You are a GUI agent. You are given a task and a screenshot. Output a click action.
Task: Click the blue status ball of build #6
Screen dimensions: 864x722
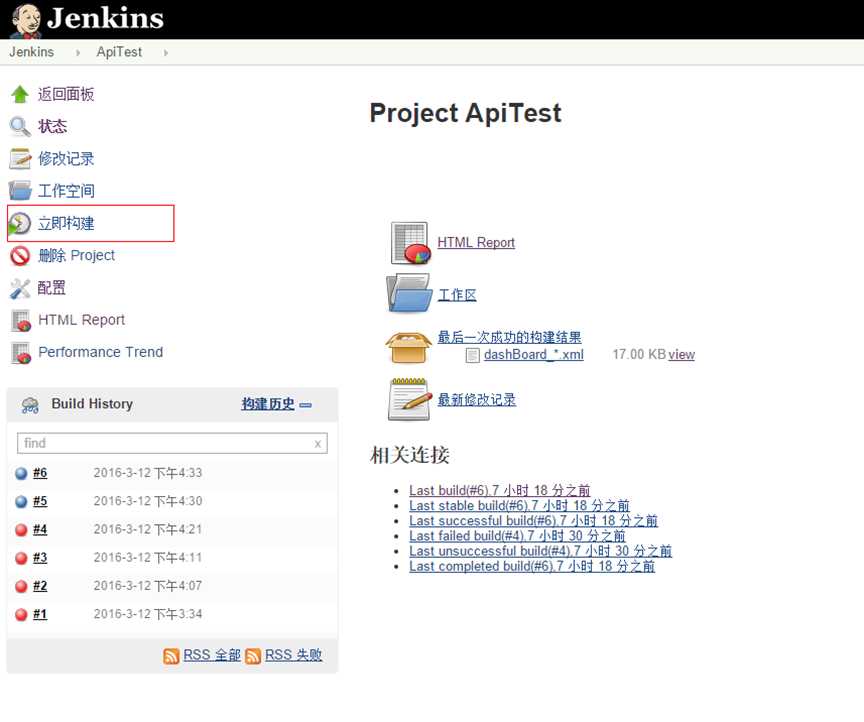pyautogui.click(x=21, y=473)
